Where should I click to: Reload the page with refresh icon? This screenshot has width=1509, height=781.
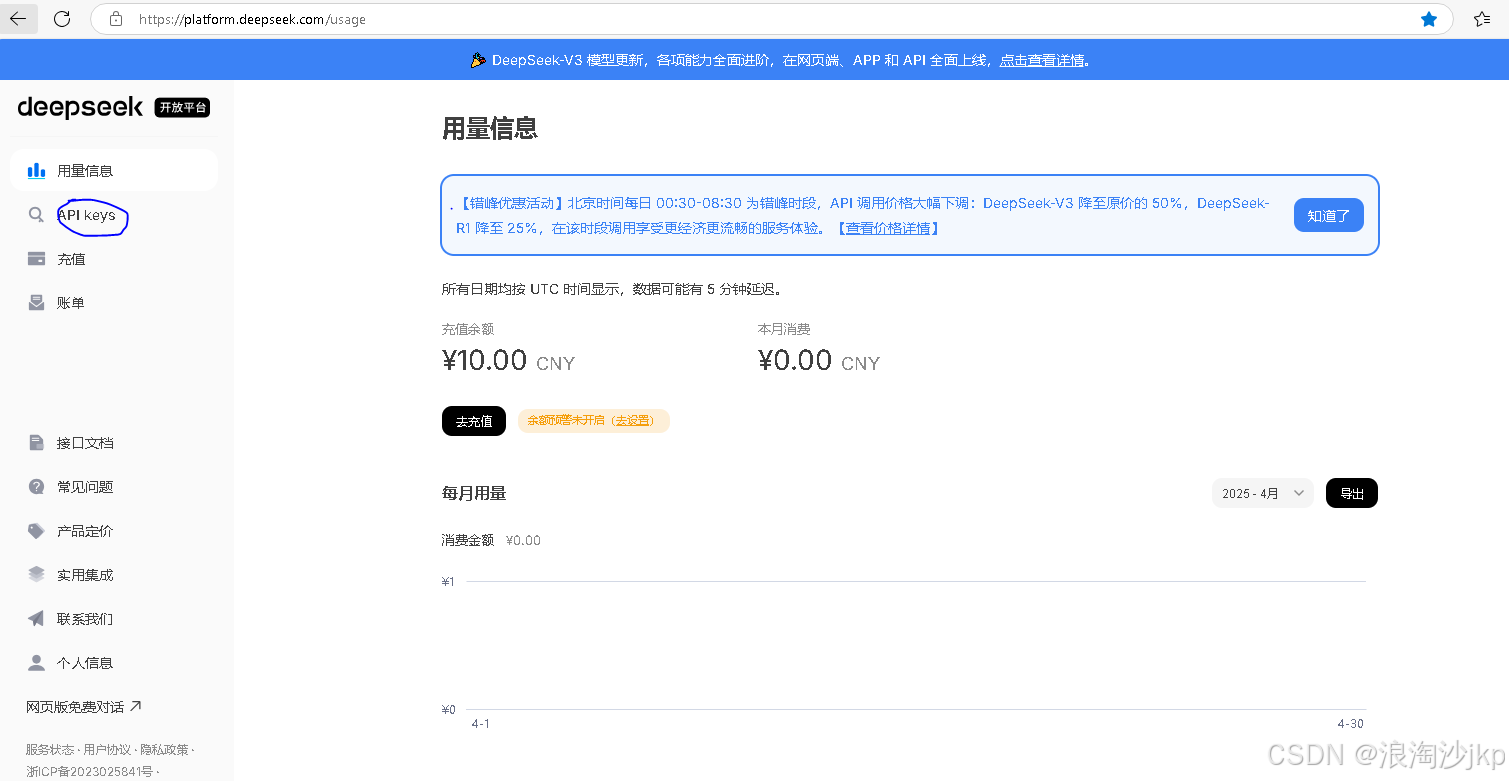click(x=62, y=19)
